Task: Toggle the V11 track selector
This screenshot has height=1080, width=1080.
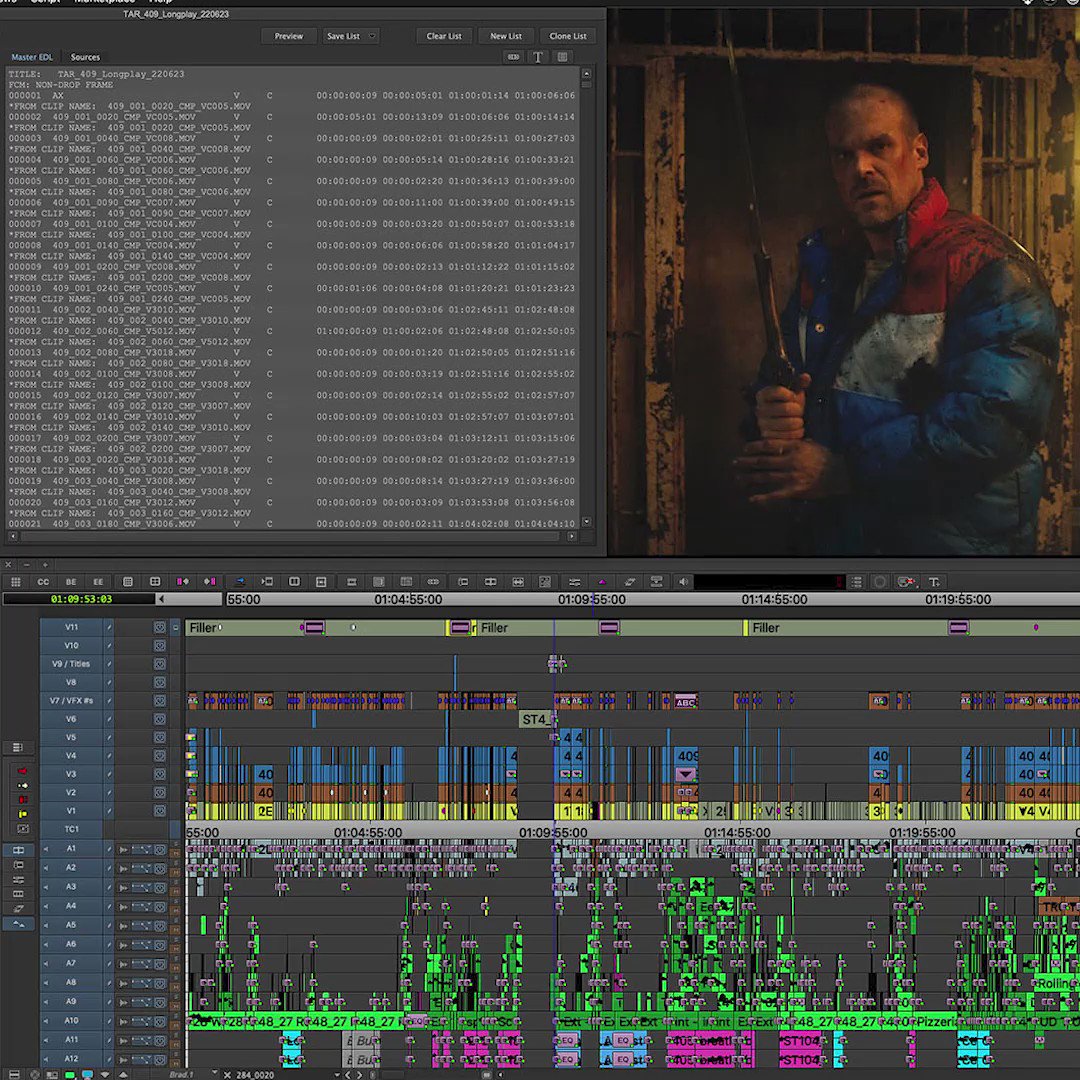Action: click(71, 627)
